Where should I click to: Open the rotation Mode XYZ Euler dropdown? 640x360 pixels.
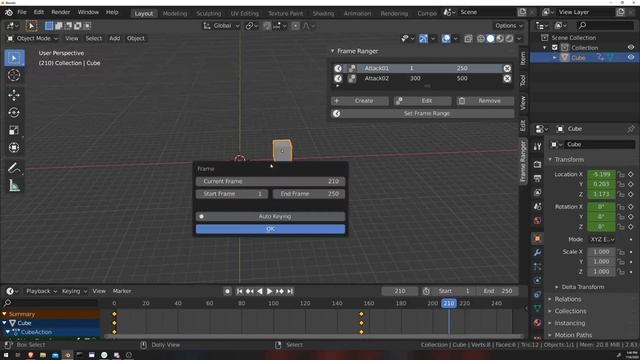[602, 239]
